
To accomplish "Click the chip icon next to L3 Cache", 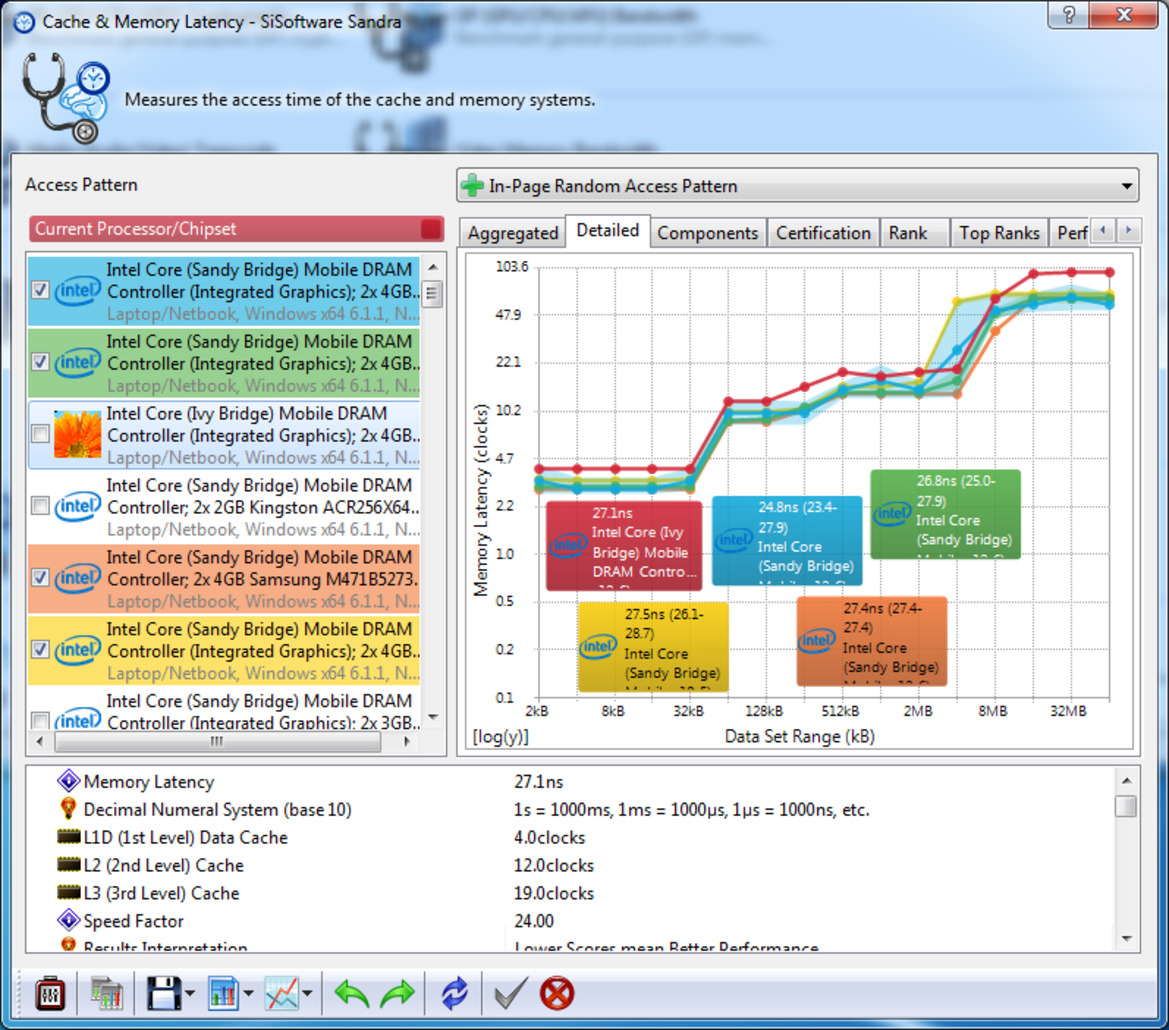I will coord(69,892).
